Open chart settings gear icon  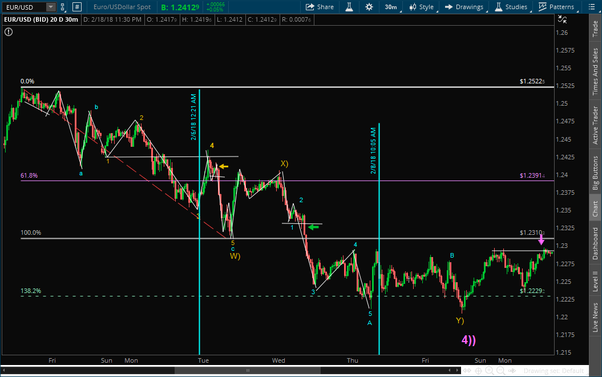(369, 7)
